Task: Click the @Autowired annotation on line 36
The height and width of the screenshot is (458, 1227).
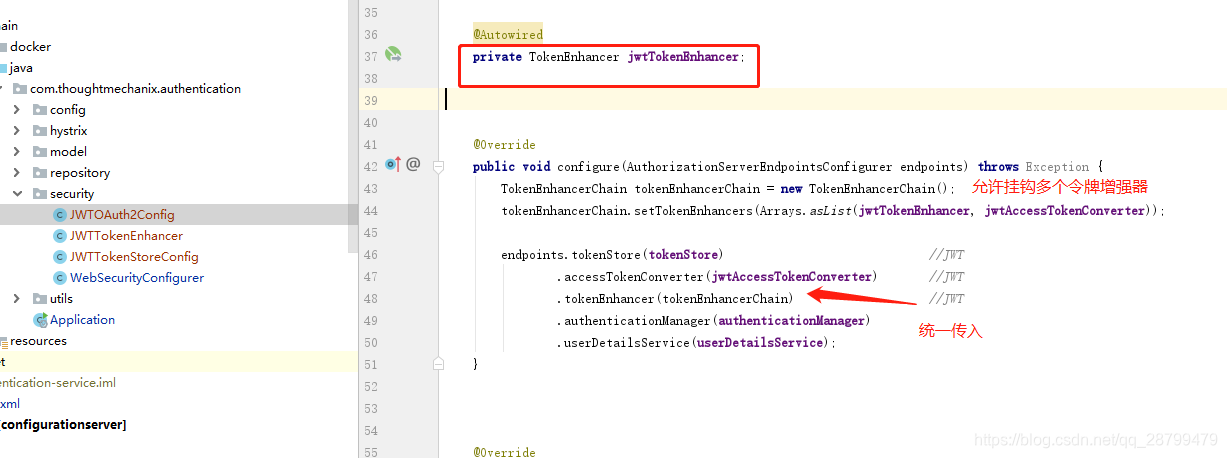Action: (x=508, y=35)
